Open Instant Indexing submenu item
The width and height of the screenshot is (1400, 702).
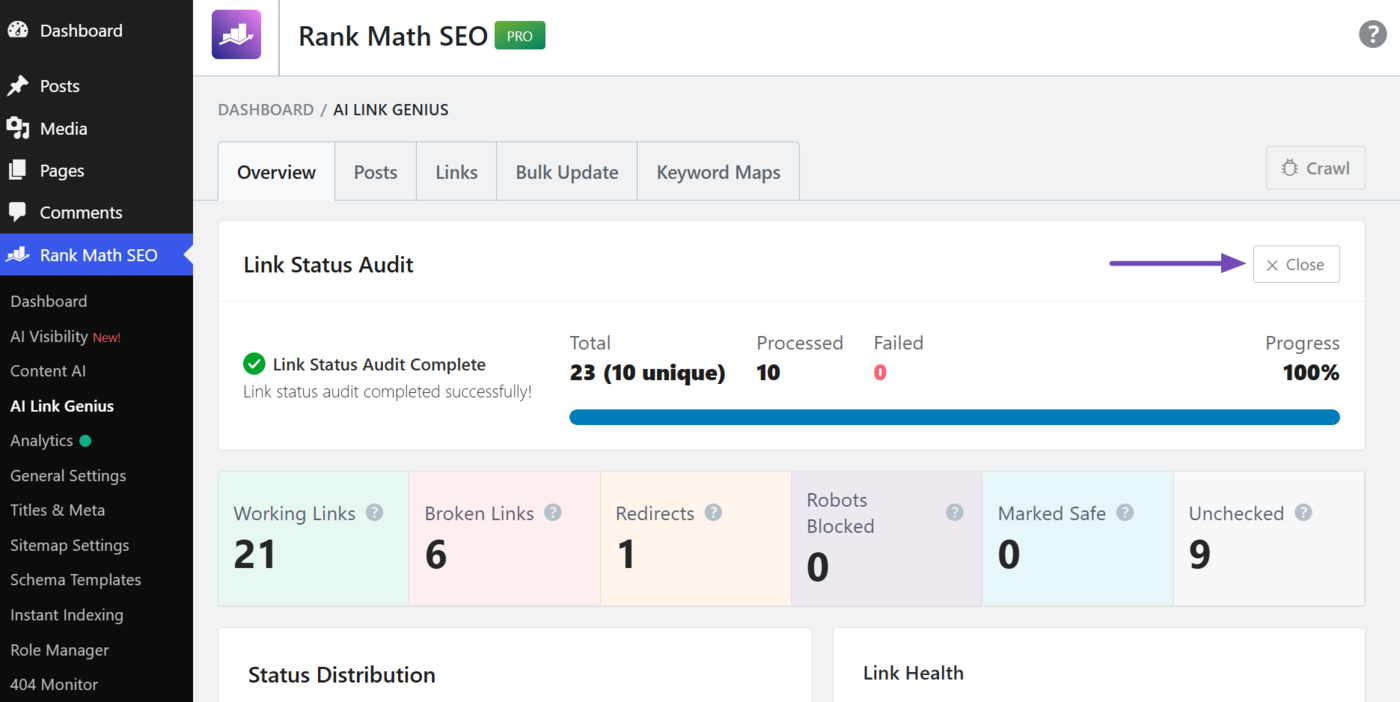[67, 615]
